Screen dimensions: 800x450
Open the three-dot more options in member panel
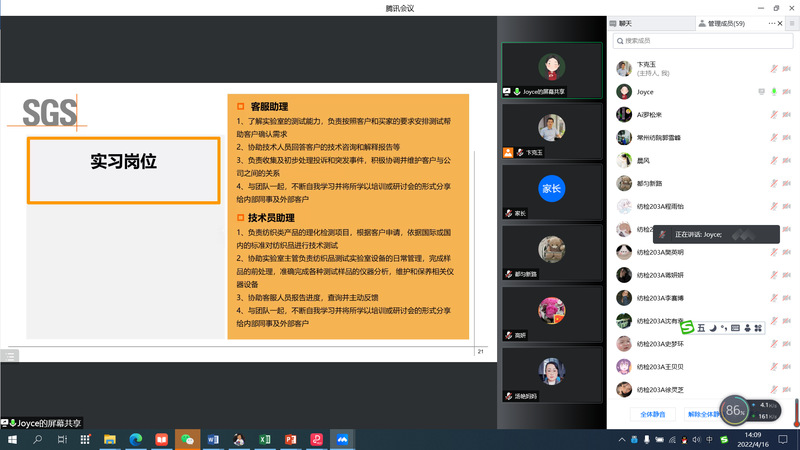pyautogui.click(x=771, y=23)
